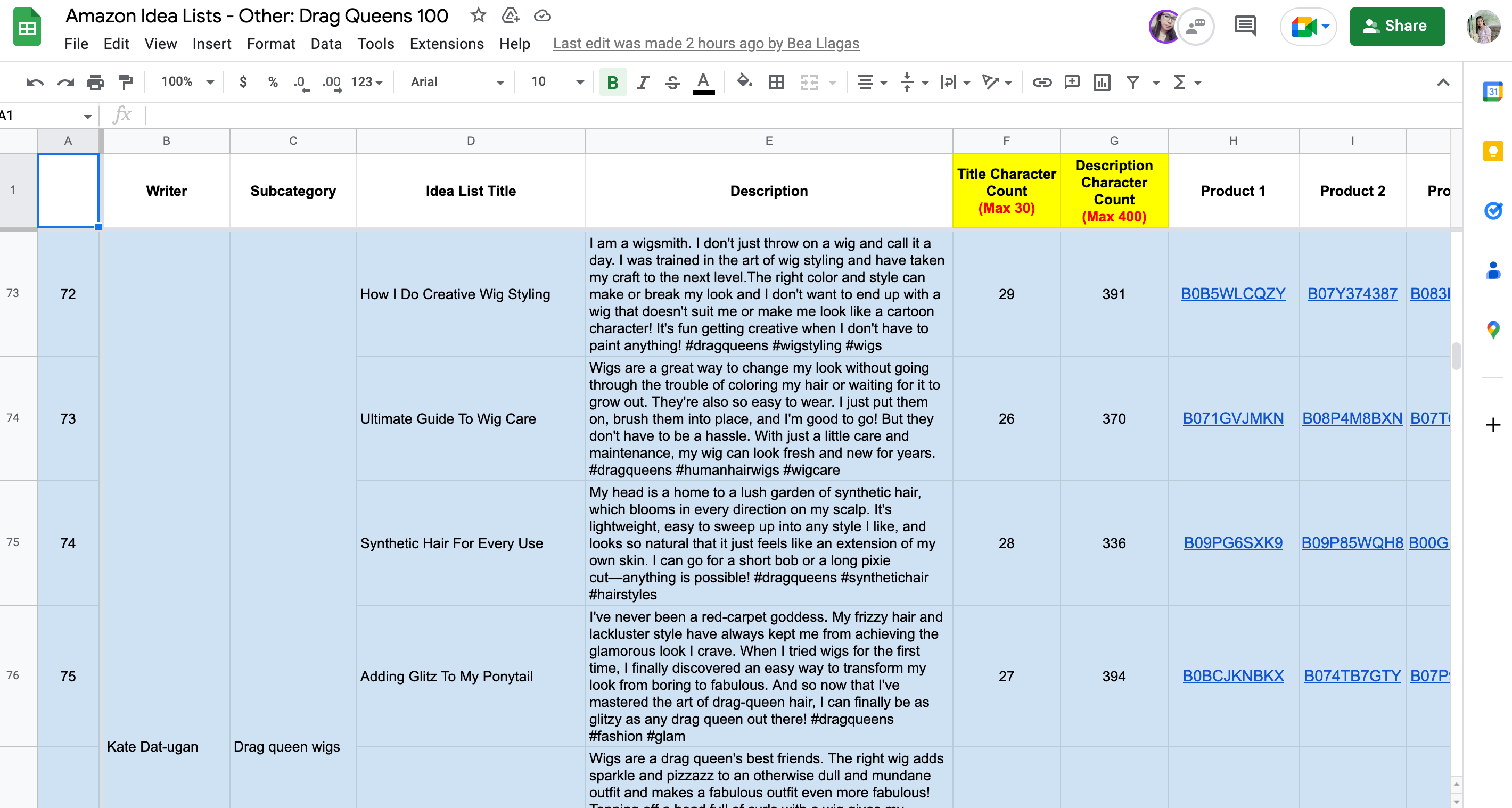Click the merge cells icon
1512x808 pixels.
809,82
